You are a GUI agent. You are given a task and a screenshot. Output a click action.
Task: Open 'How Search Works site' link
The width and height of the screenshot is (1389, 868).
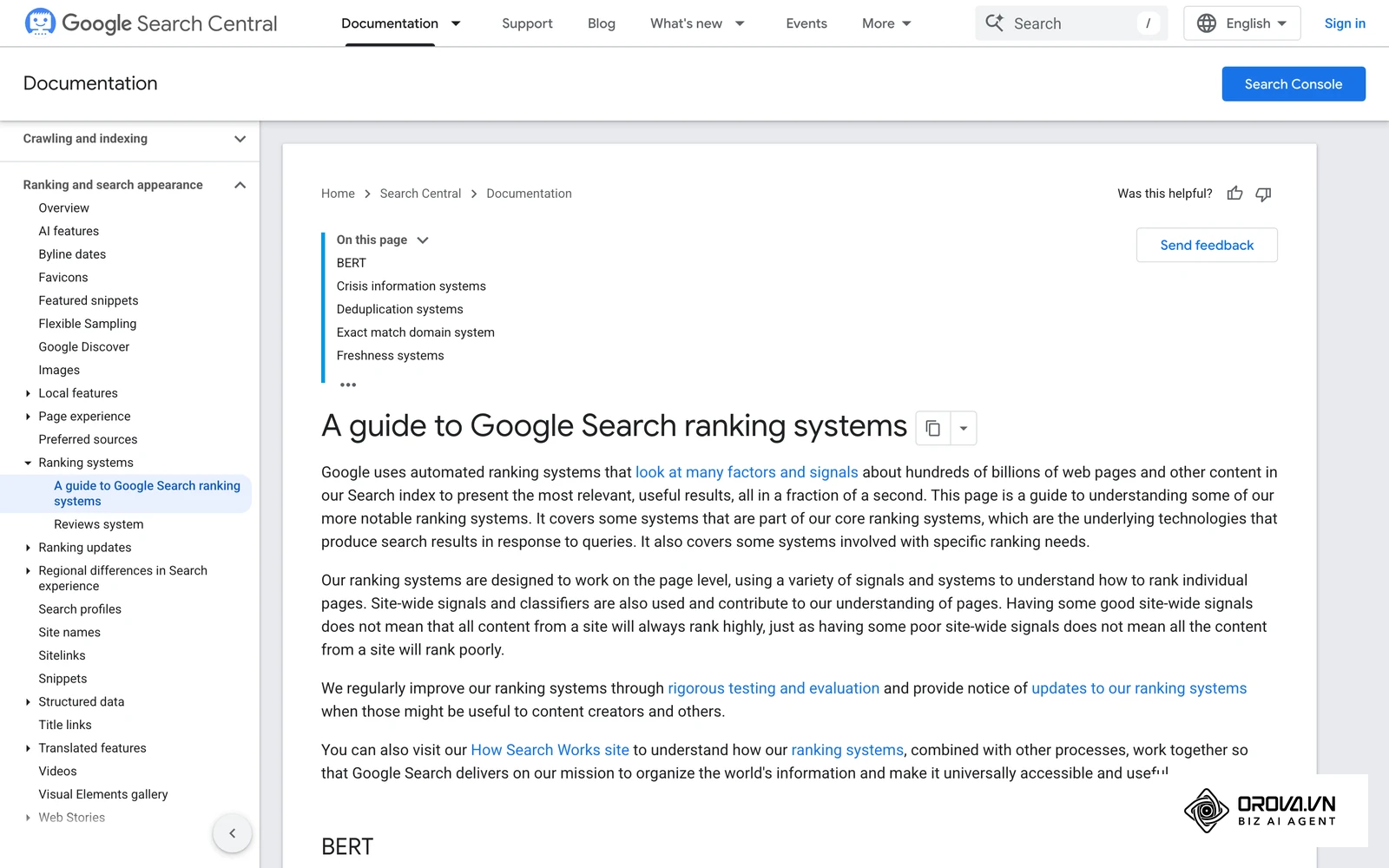coord(550,750)
